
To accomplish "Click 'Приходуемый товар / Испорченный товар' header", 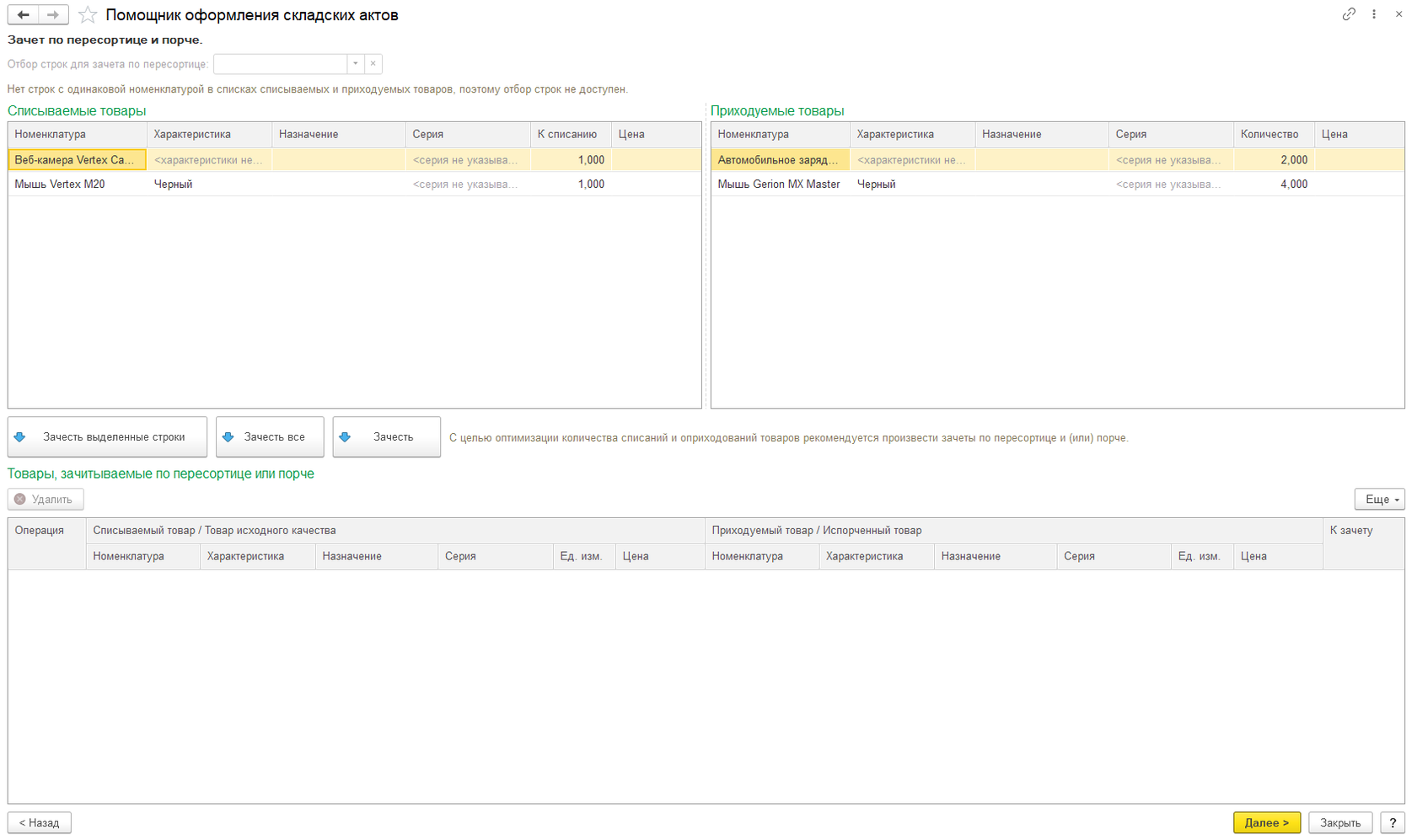I will 1014,531.
